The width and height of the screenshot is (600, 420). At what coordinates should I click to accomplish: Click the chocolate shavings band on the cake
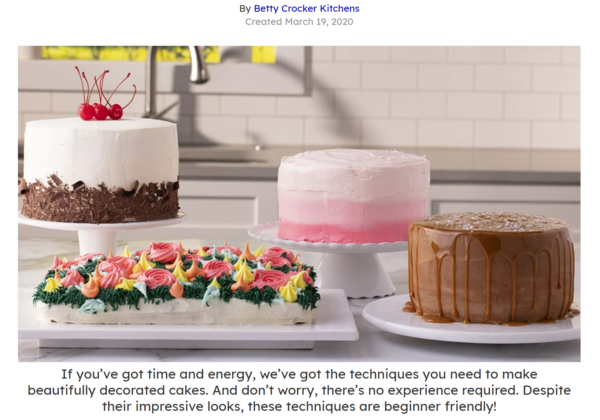coord(100,201)
